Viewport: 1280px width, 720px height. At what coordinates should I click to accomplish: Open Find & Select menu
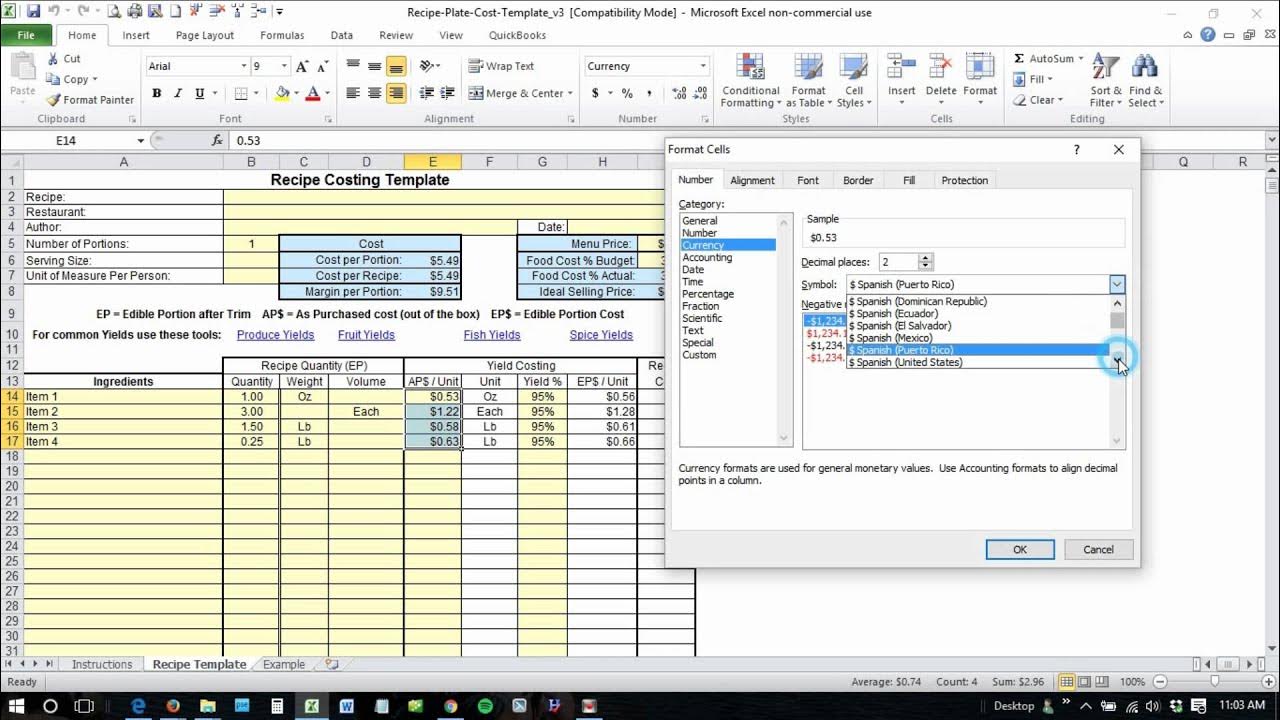pyautogui.click(x=1146, y=80)
